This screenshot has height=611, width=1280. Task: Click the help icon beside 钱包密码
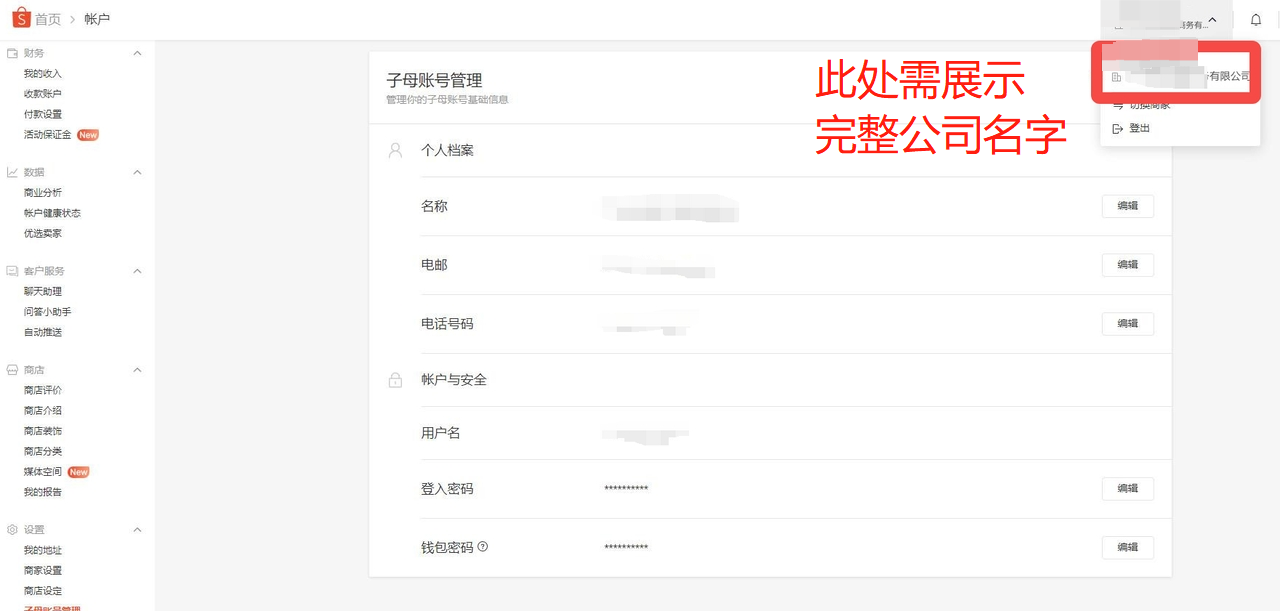(x=483, y=547)
